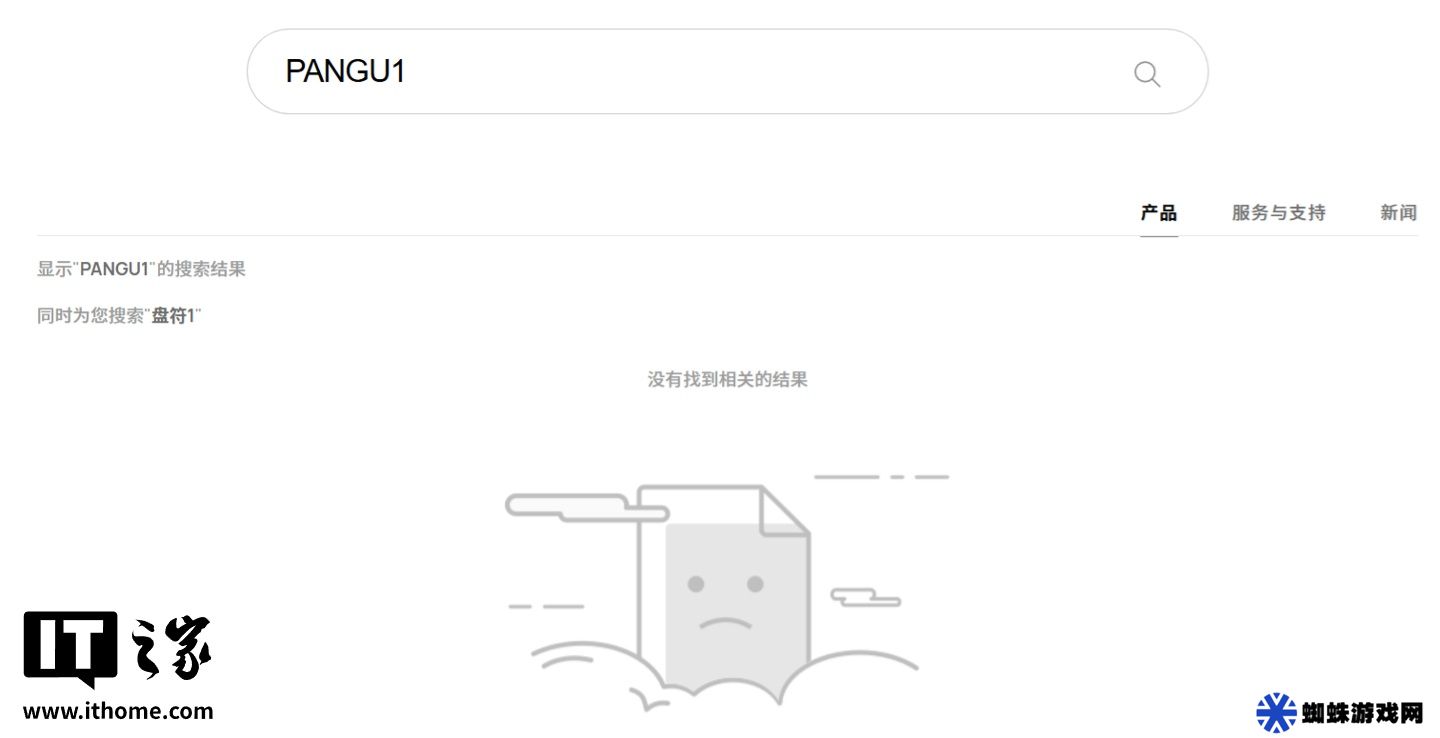Image resolution: width=1440 pixels, height=738 pixels.
Task: Select the 产品 tab
Action: point(1159,213)
